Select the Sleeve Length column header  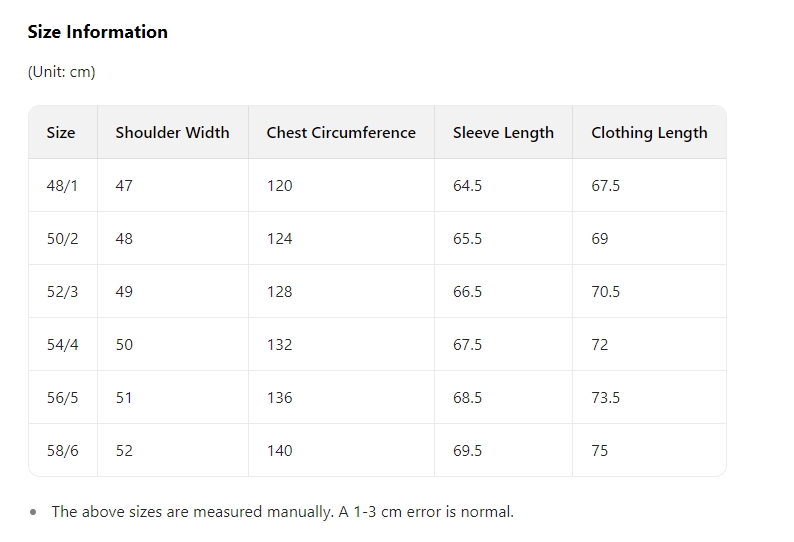click(503, 132)
